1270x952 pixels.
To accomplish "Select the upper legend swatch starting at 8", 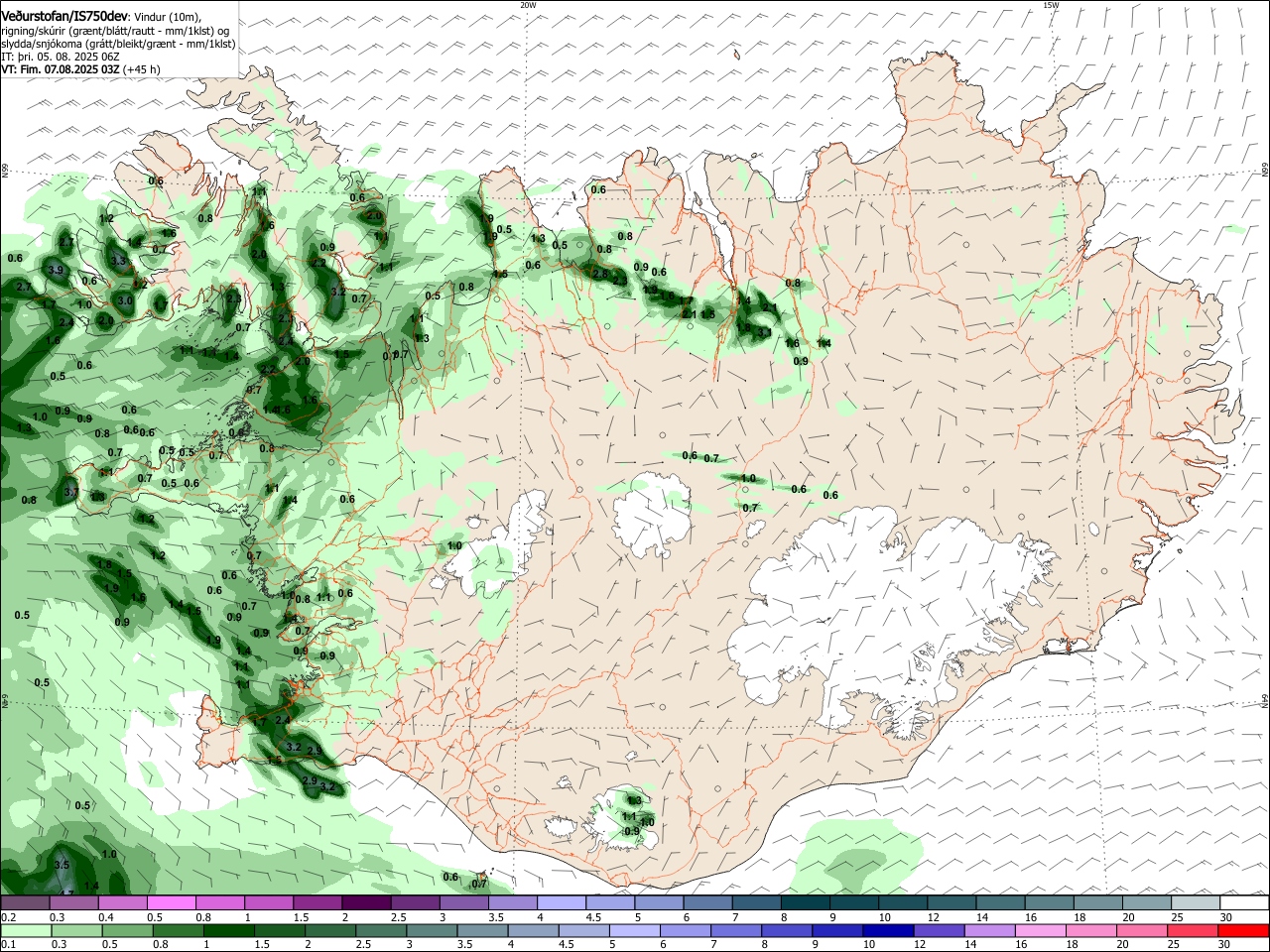I will [805, 903].
